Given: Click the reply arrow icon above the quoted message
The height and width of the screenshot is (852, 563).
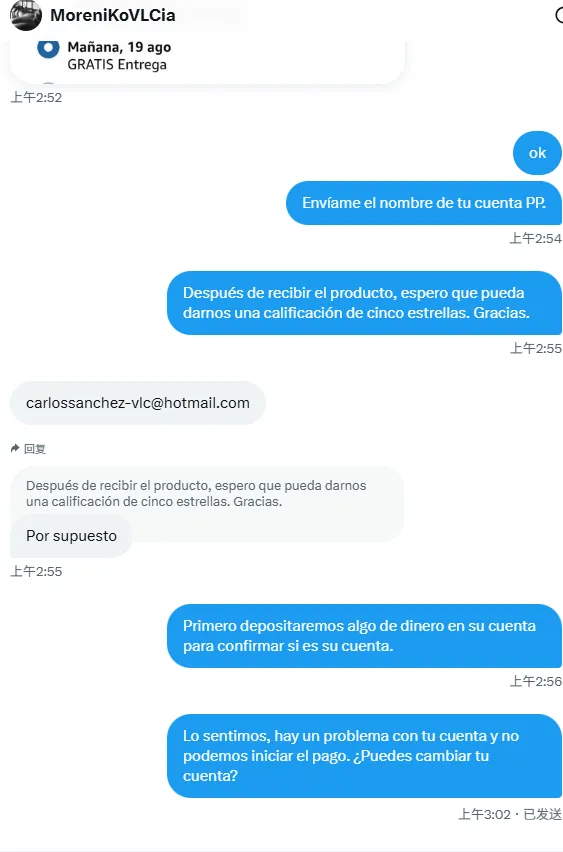Looking at the screenshot, I should point(15,448).
